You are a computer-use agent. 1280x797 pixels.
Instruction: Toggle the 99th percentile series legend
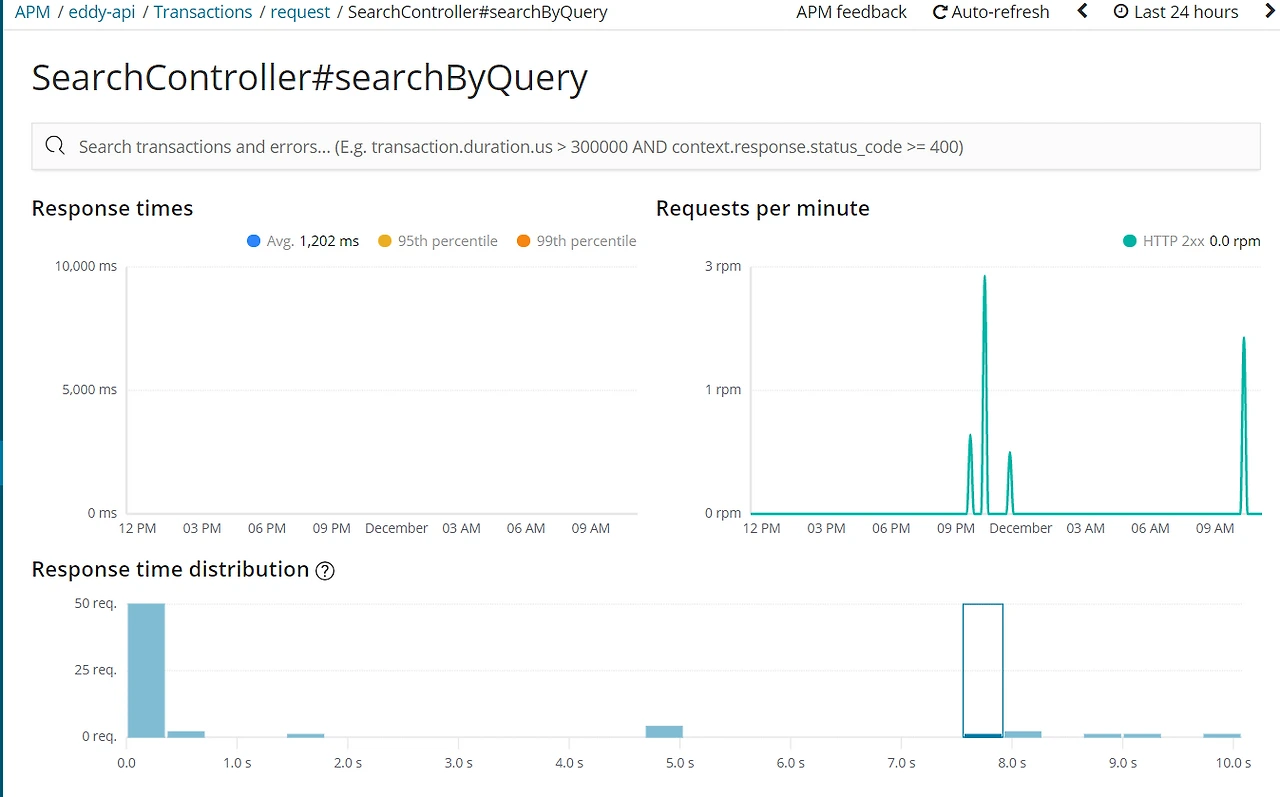(576, 241)
